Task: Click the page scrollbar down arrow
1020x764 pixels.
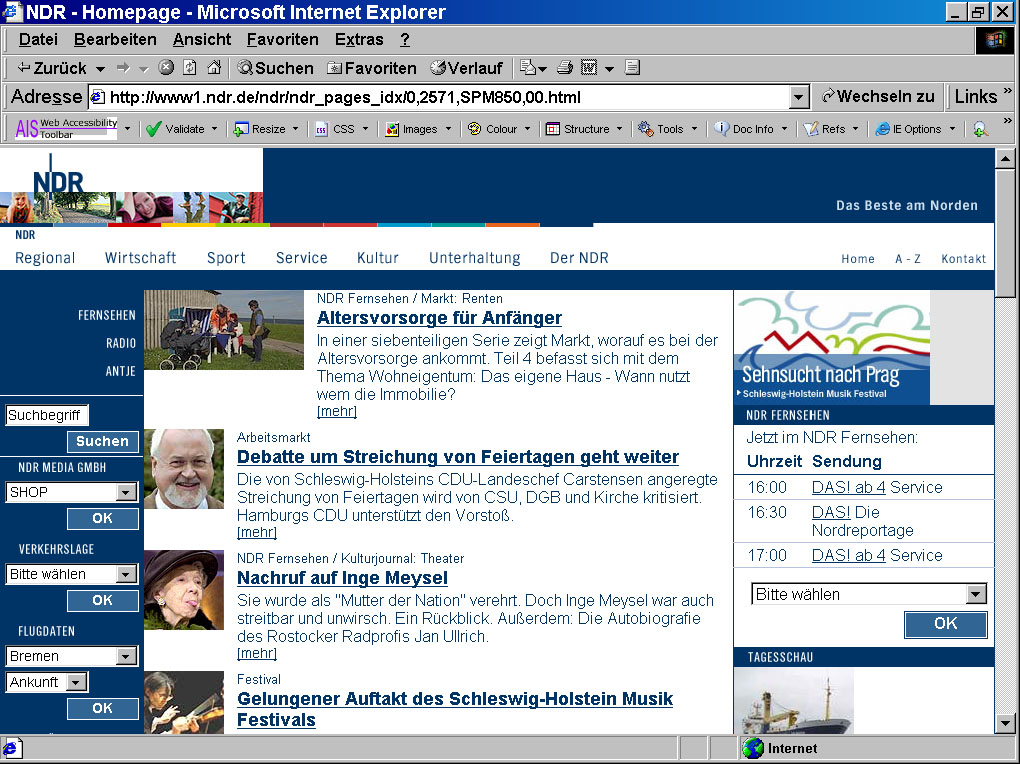Action: pos(1005,722)
